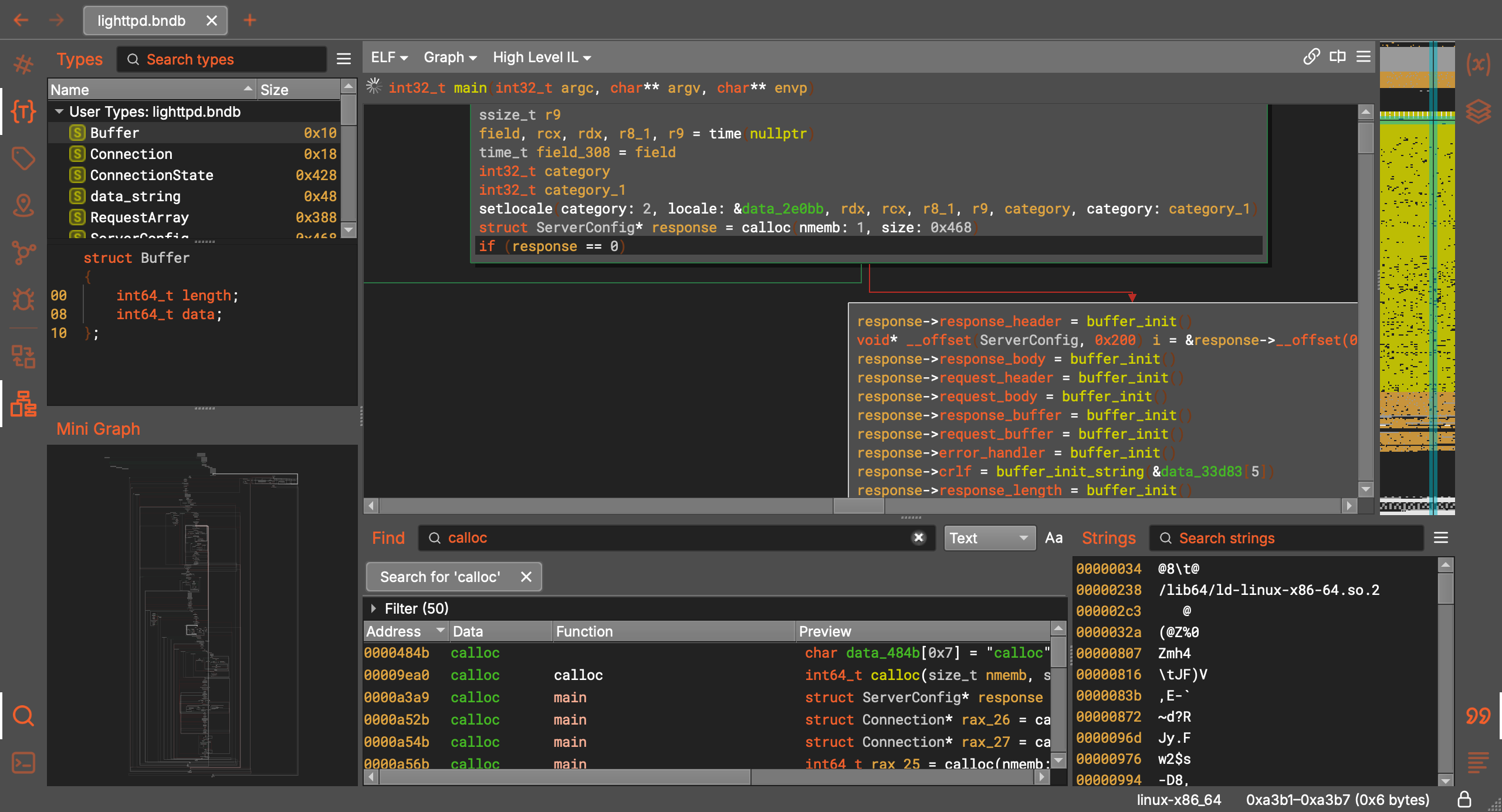Clear the calloc find field
Viewport: 1502px width, 812px height.
coord(919,537)
